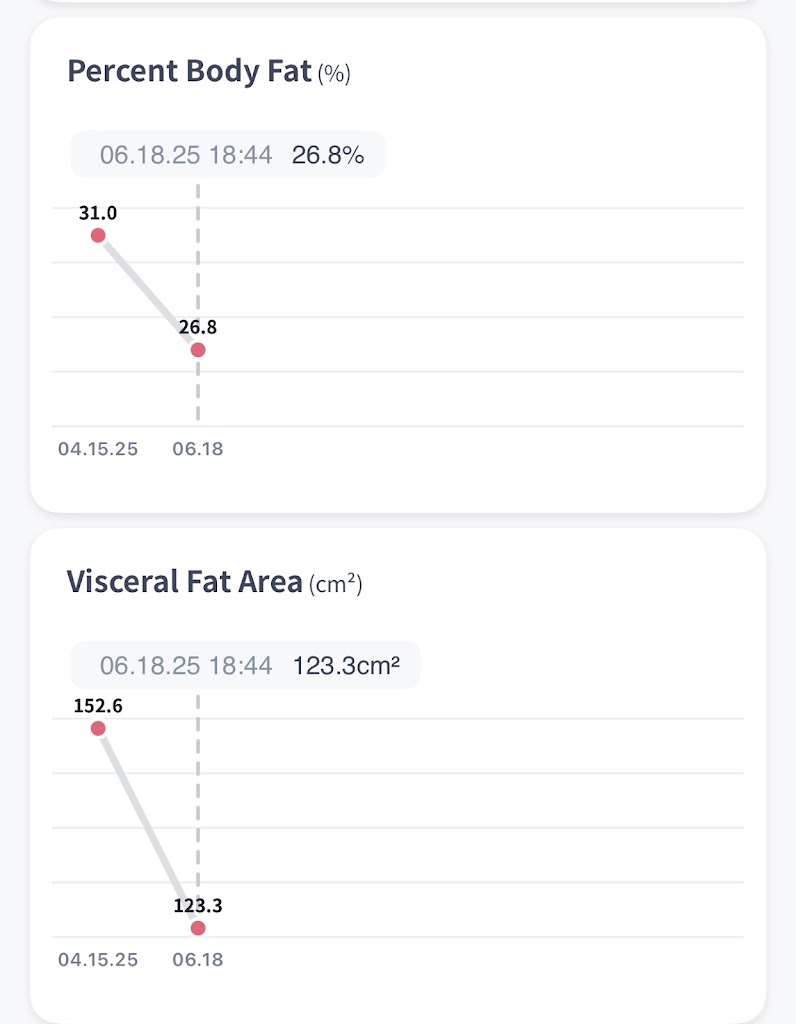Tap the (%) unit label beside Percent Body Fat
The width and height of the screenshot is (796, 1024).
pyautogui.click(x=334, y=74)
